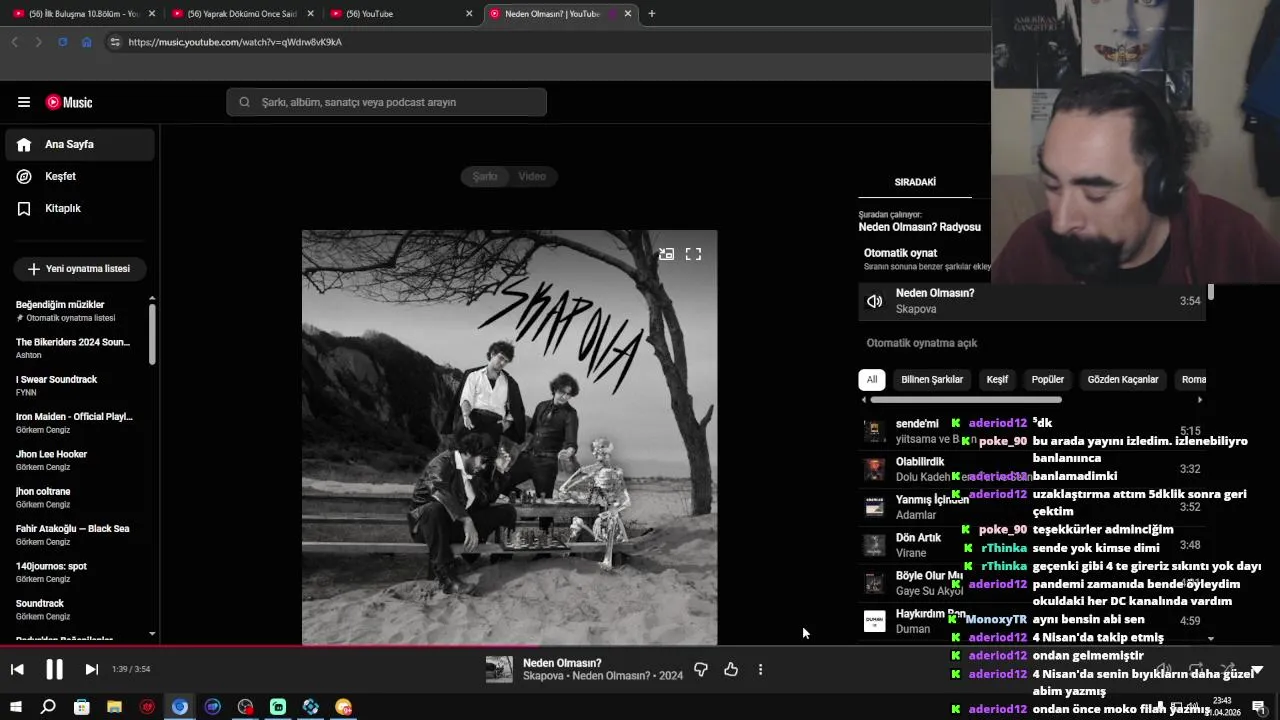Select currently playing Neden Olmasın? queue row
Image resolution: width=1280 pixels, height=720 pixels.
pyautogui.click(x=1032, y=301)
